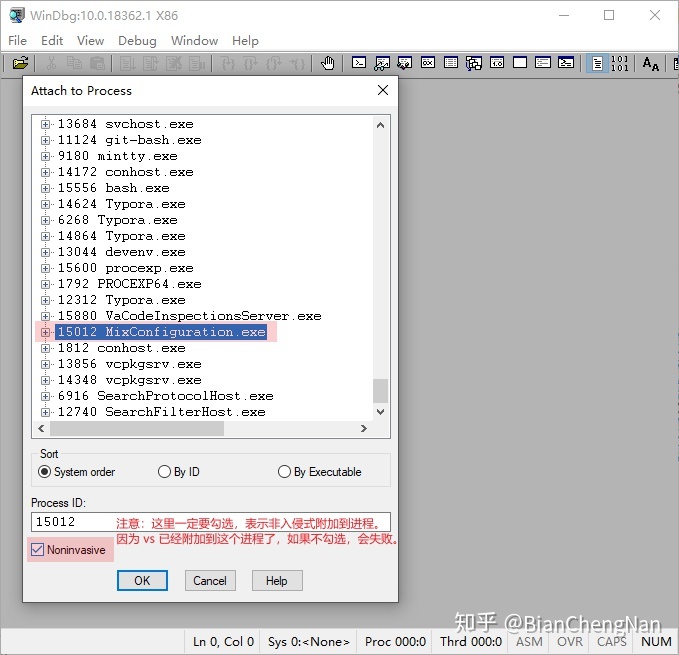
Task: Confirm attach with the OK button
Action: coord(142,581)
